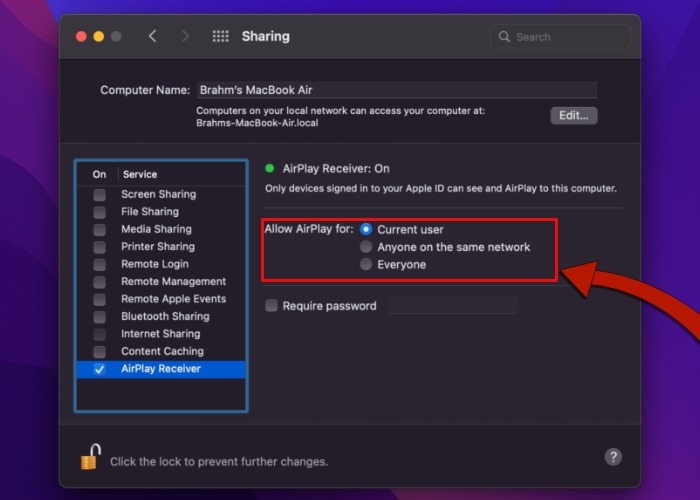Enable Remote Apple Events checkbox
700x500 pixels.
(x=100, y=299)
